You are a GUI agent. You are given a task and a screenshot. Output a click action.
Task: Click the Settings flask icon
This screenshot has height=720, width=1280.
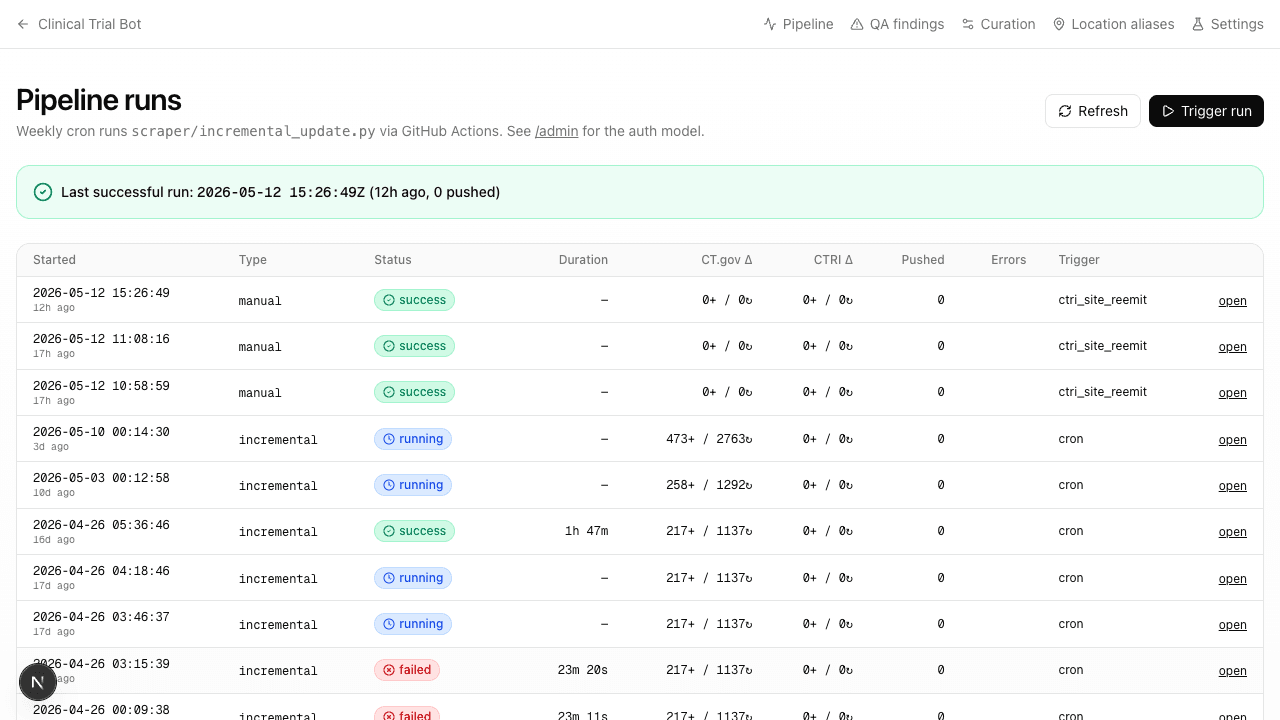(x=1198, y=24)
